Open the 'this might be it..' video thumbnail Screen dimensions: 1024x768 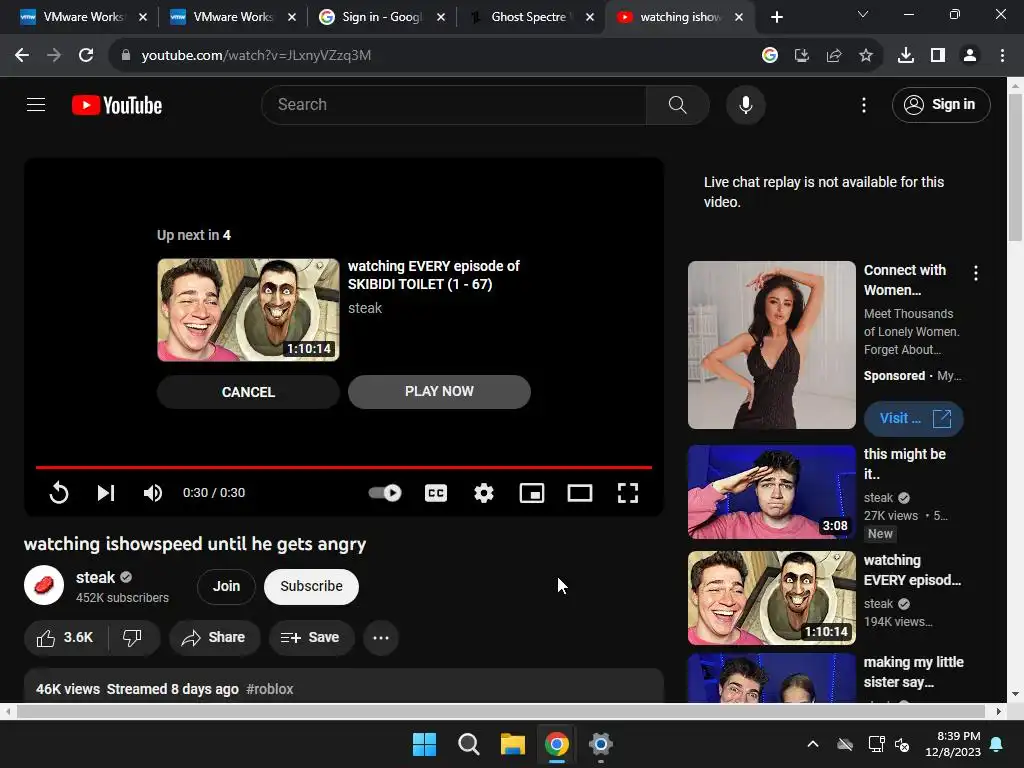772,492
